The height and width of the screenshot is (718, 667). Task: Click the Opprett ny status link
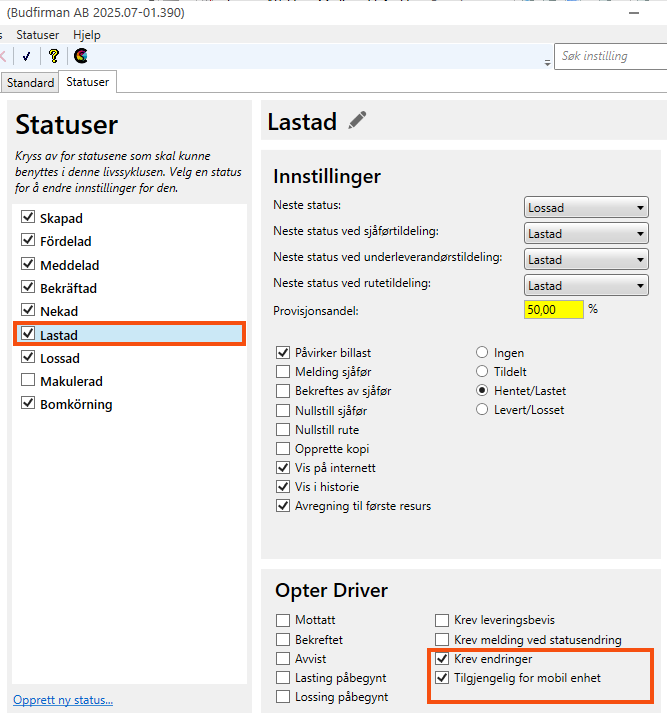[x=63, y=700]
